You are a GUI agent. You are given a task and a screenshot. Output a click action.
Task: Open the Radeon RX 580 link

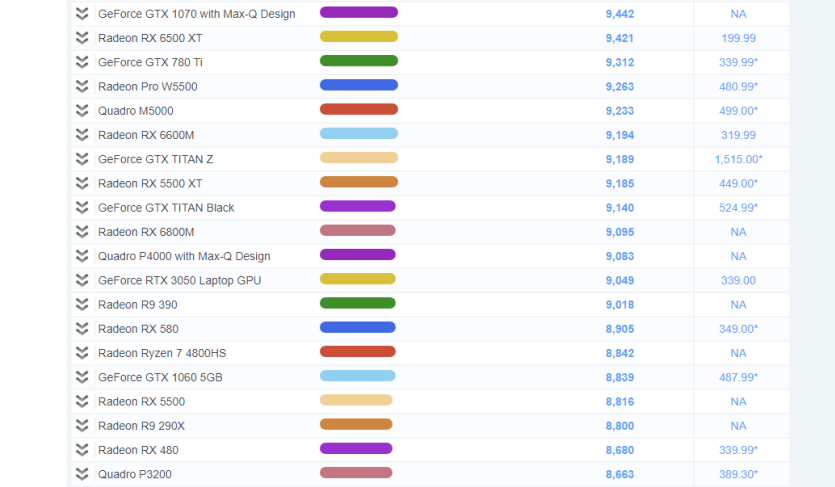(x=138, y=328)
